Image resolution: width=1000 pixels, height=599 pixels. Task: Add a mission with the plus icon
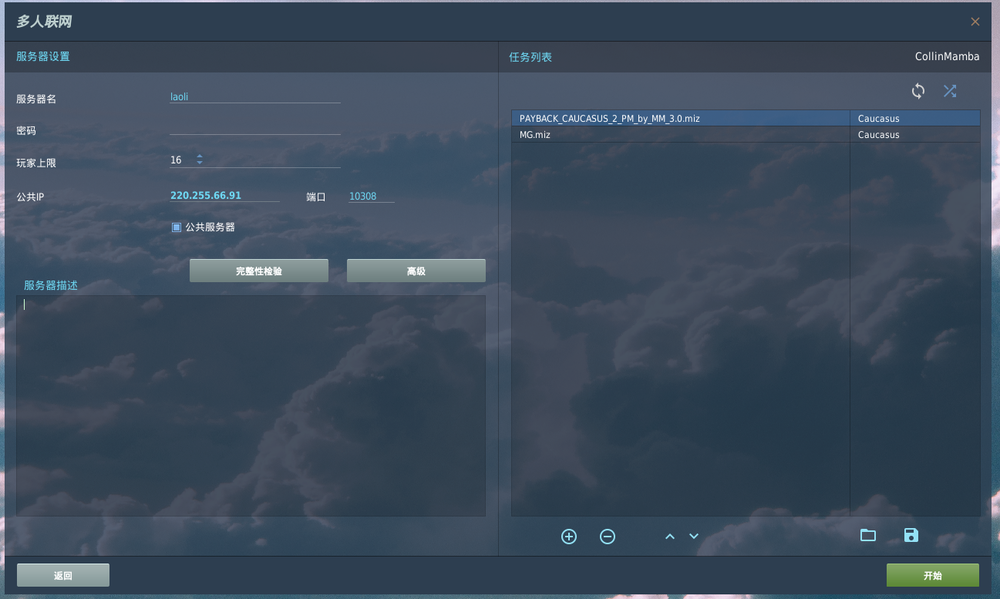[x=569, y=536]
